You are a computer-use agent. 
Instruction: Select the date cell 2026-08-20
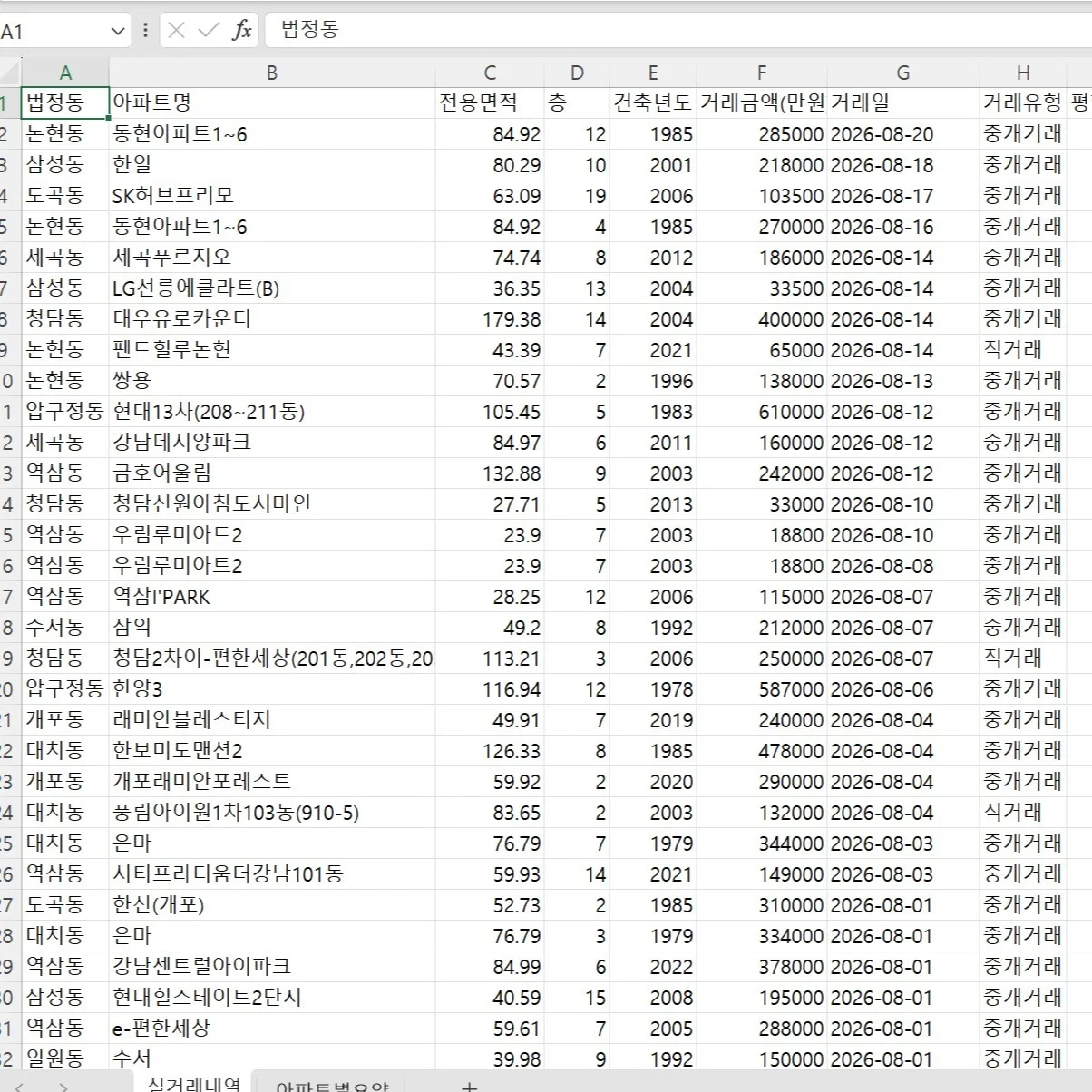point(903,134)
